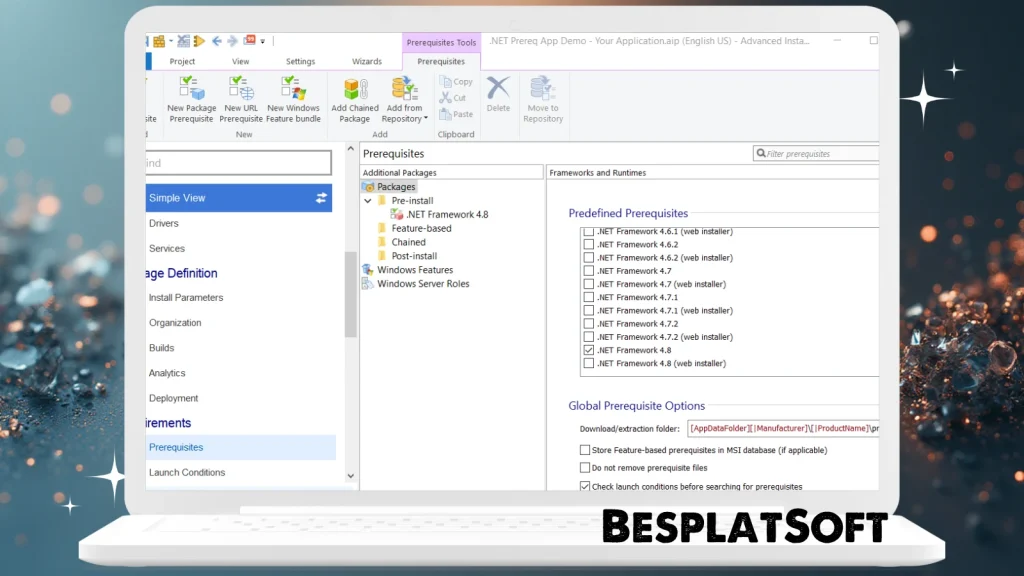Click the Simple View switch icon
The width and height of the screenshot is (1024, 576).
321,198
